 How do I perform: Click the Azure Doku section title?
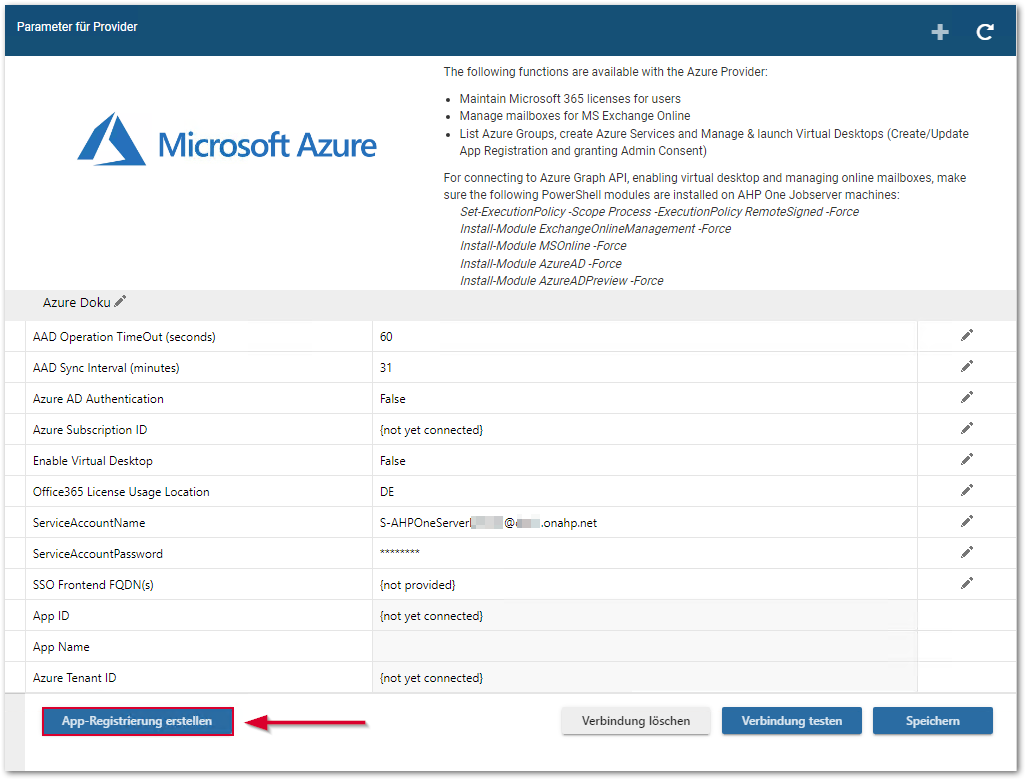pyautogui.click(x=77, y=302)
